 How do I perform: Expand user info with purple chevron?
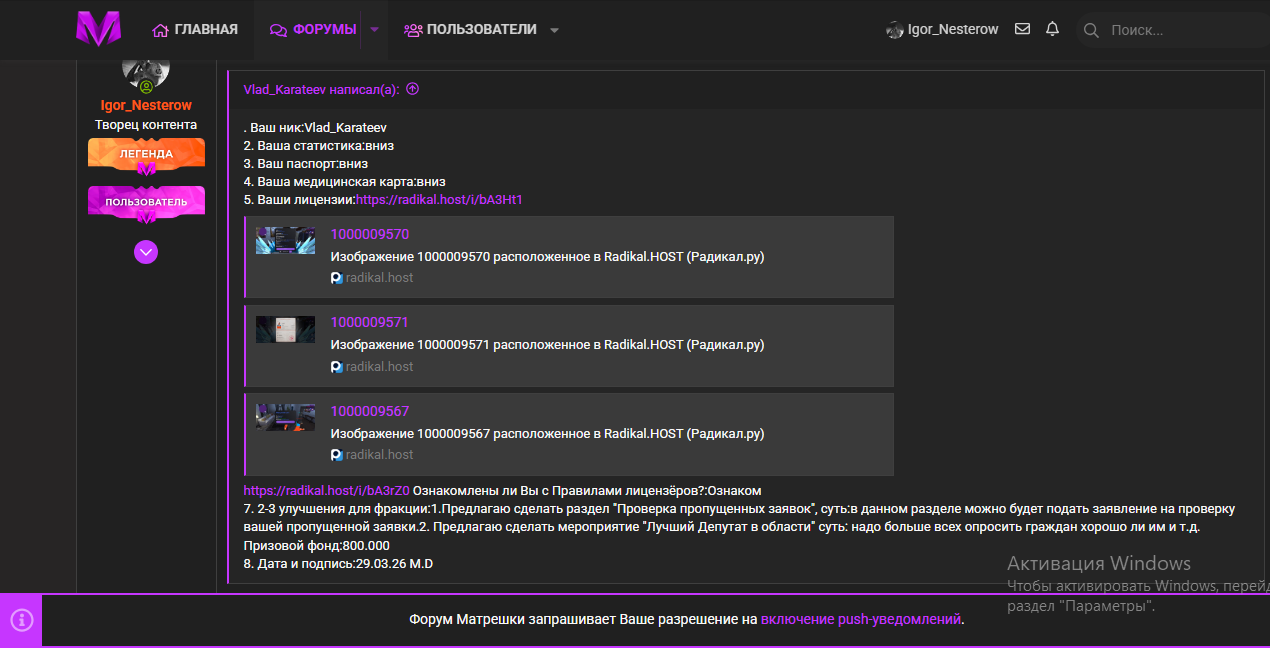coord(146,252)
